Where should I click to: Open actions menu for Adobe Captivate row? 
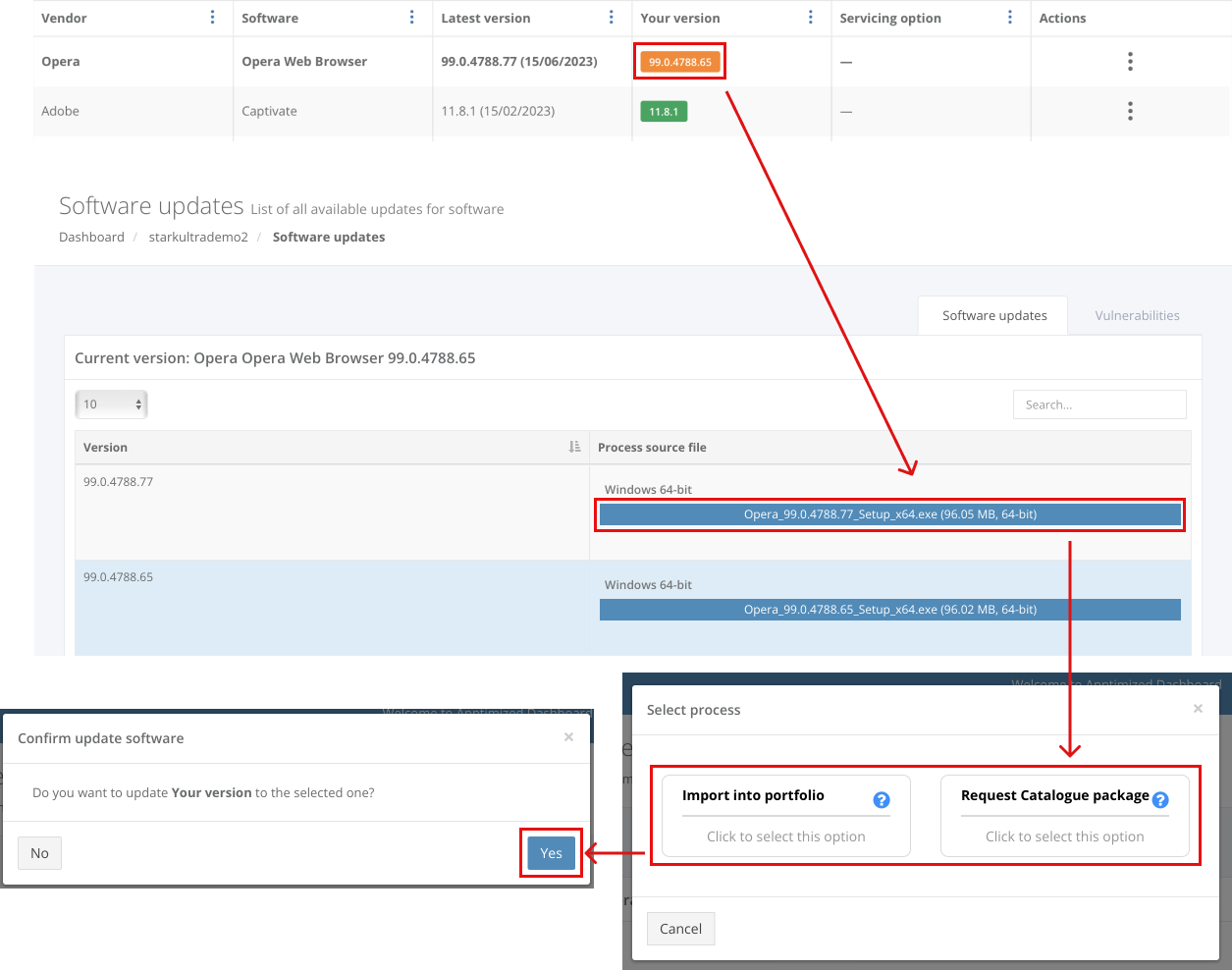(1130, 111)
